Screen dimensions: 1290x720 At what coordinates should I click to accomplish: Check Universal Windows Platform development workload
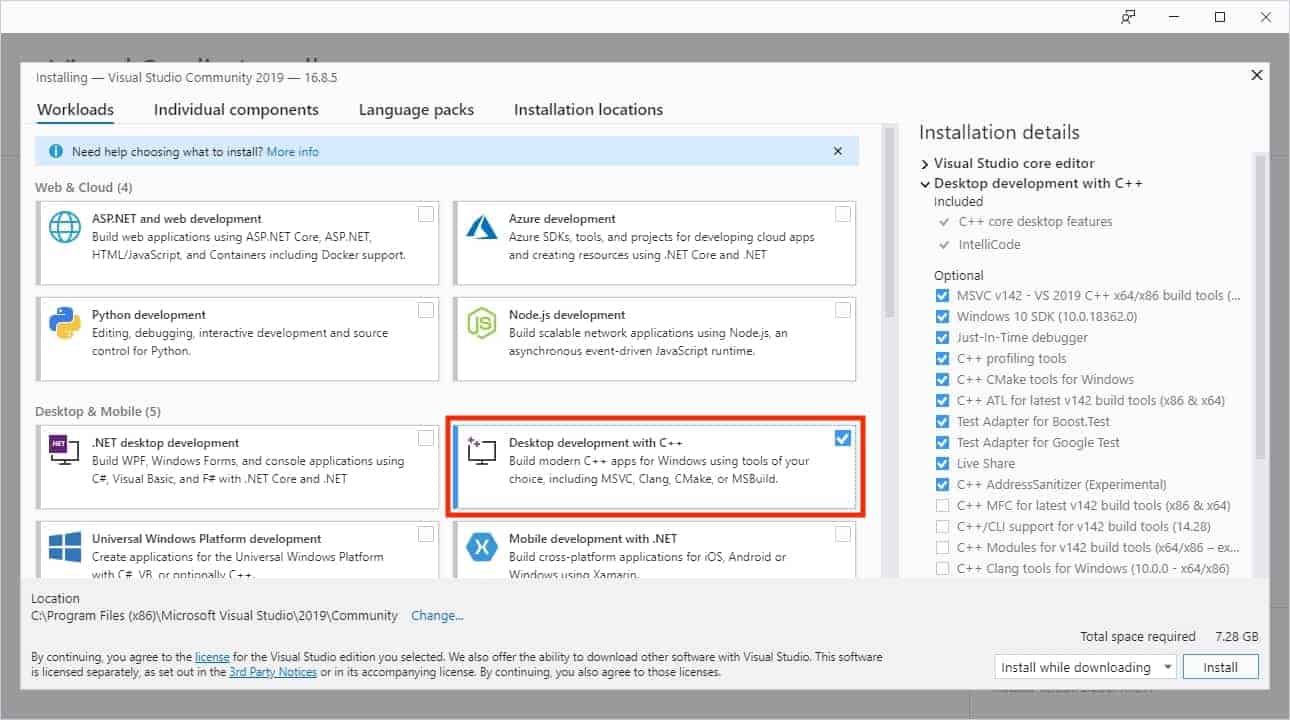(426, 534)
